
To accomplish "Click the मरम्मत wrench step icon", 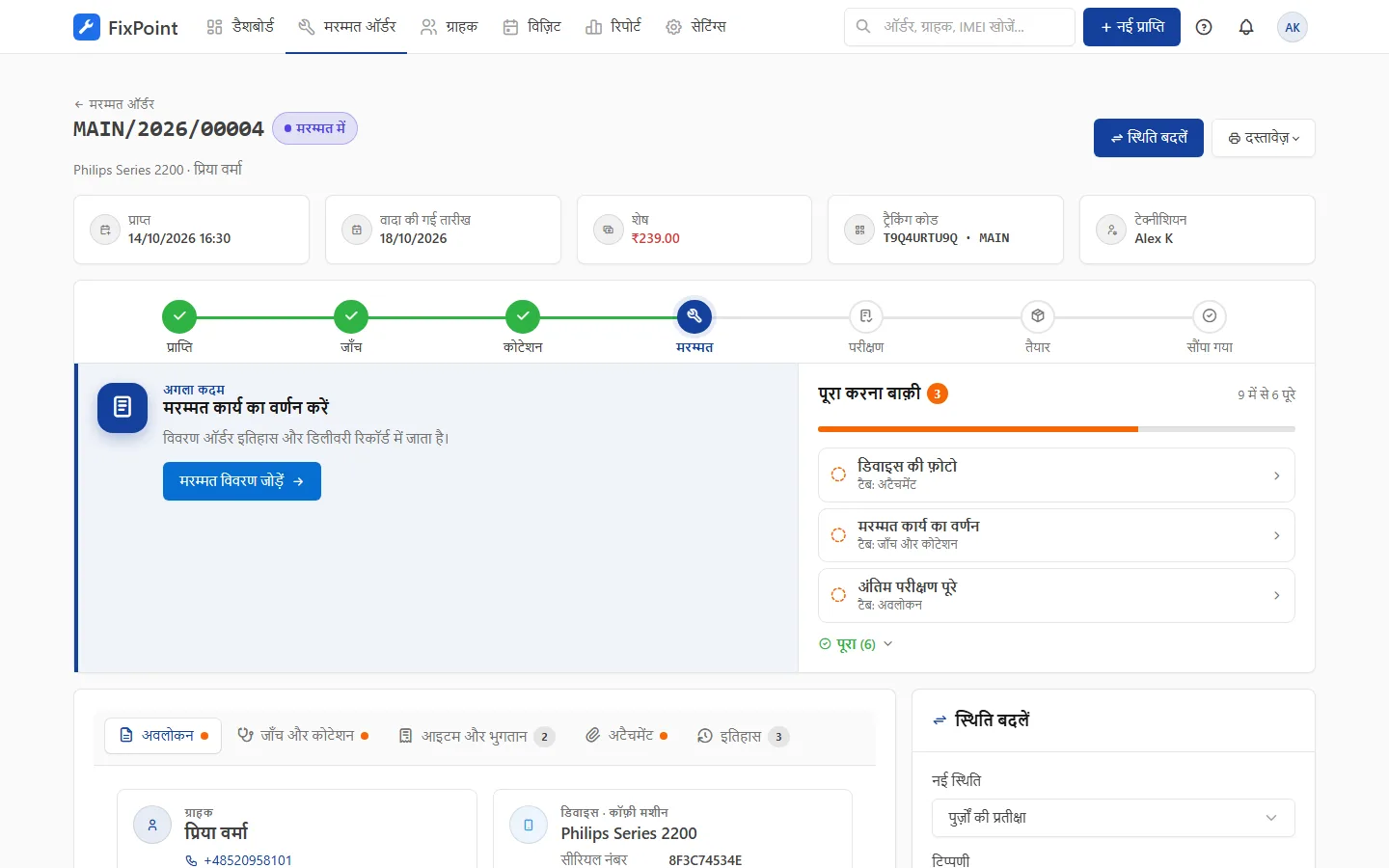I will pos(694,316).
